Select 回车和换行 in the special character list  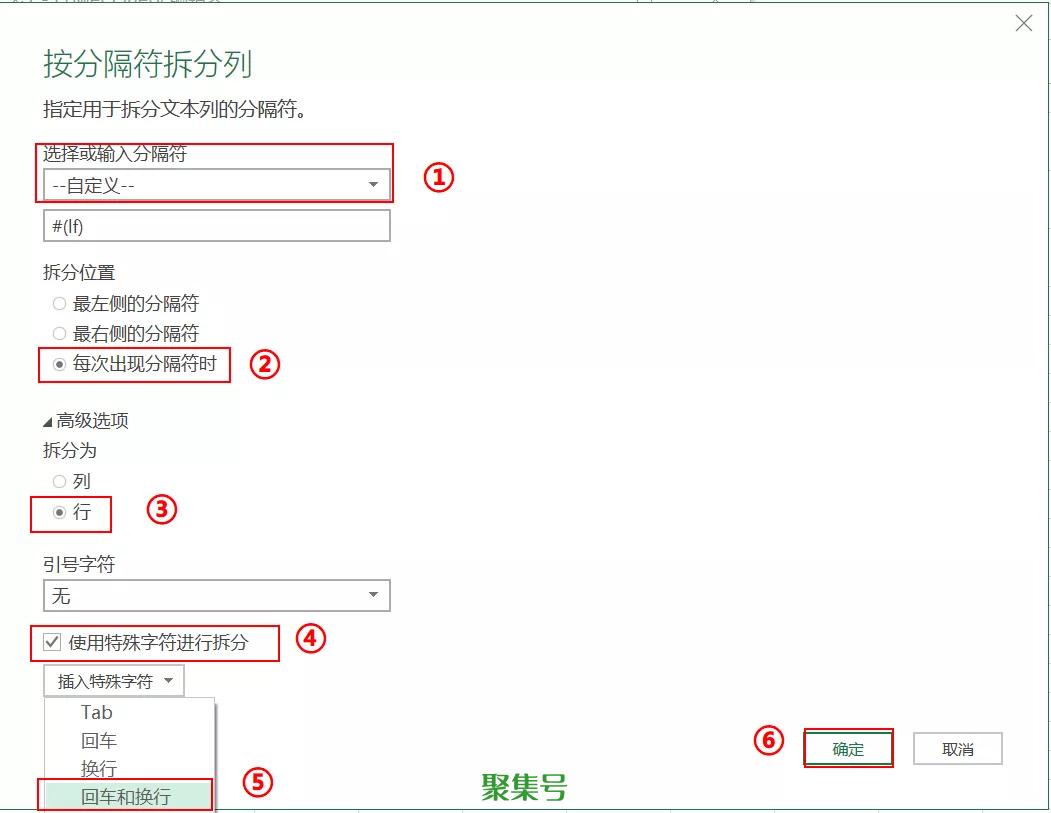pyautogui.click(x=126, y=796)
